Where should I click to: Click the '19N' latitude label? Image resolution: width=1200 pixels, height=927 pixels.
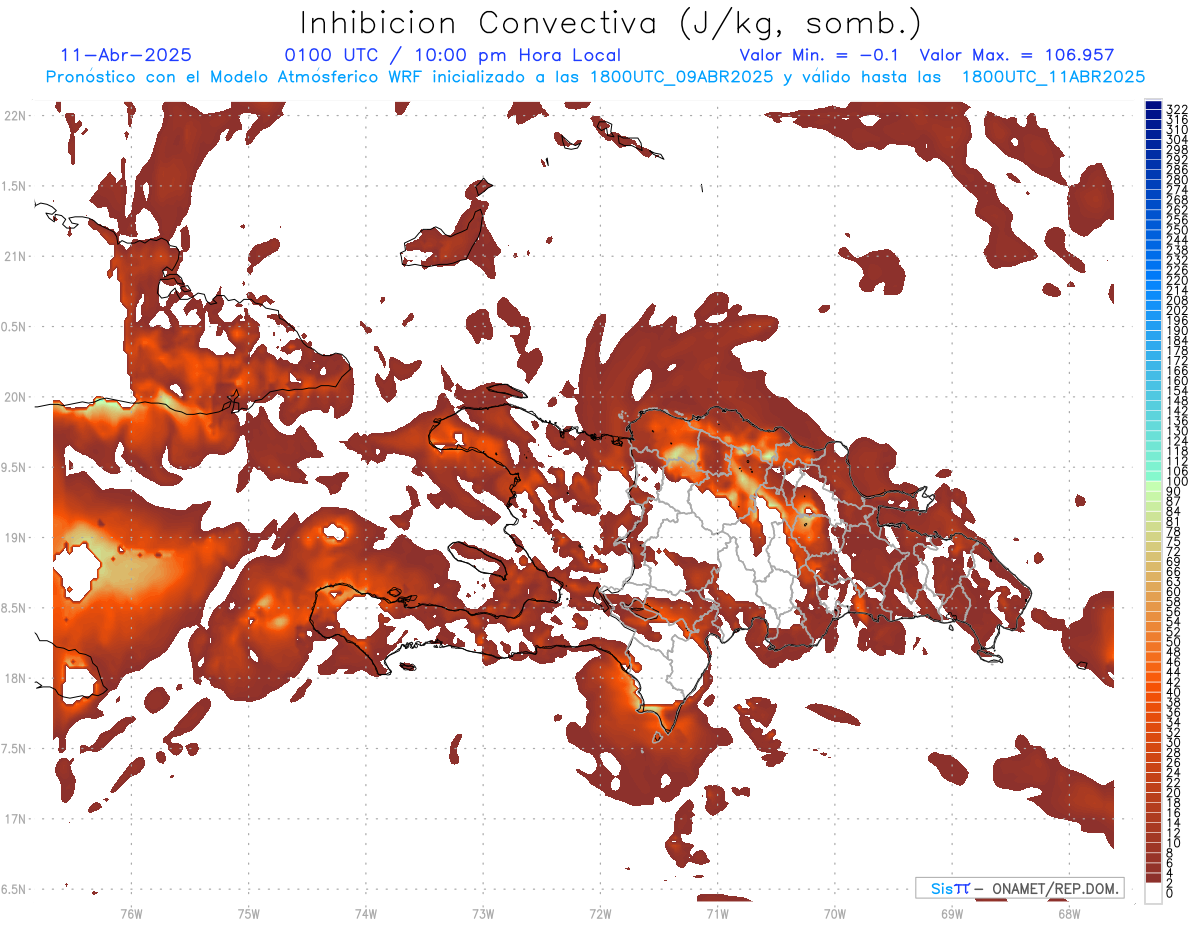15,538
